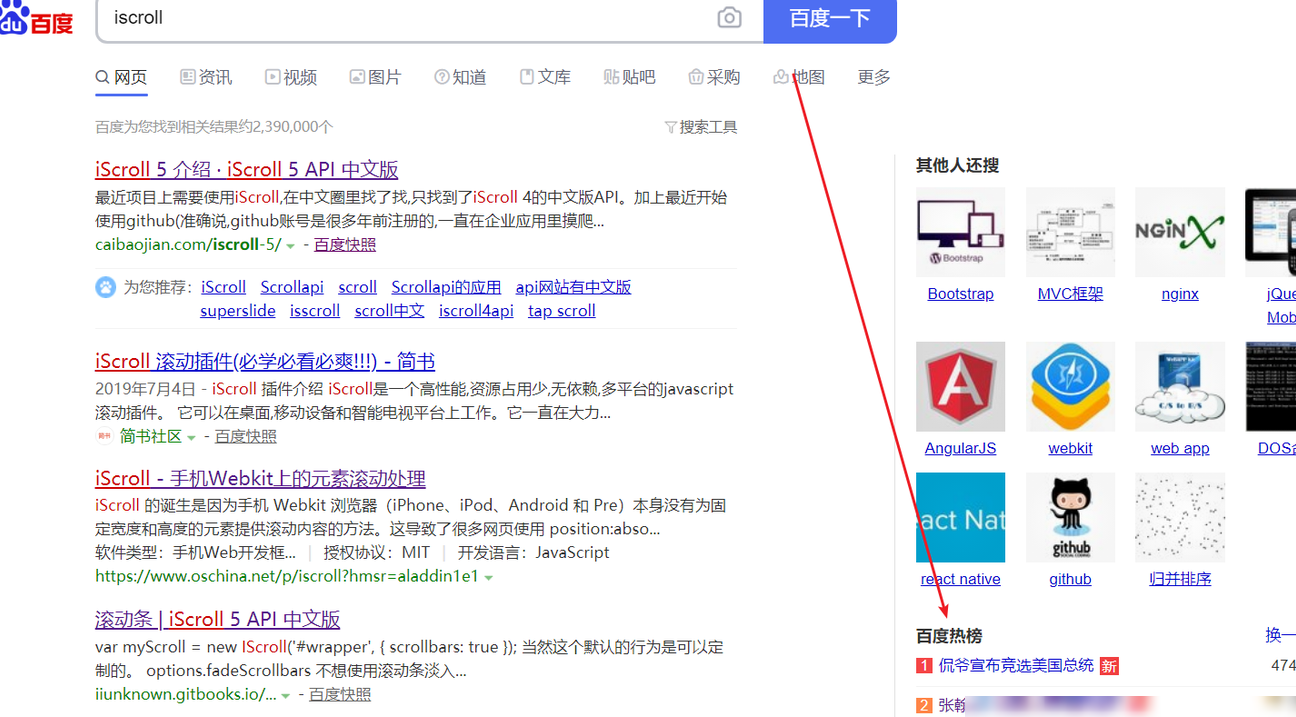
Task: Click the AngularJS text link
Action: tap(960, 448)
